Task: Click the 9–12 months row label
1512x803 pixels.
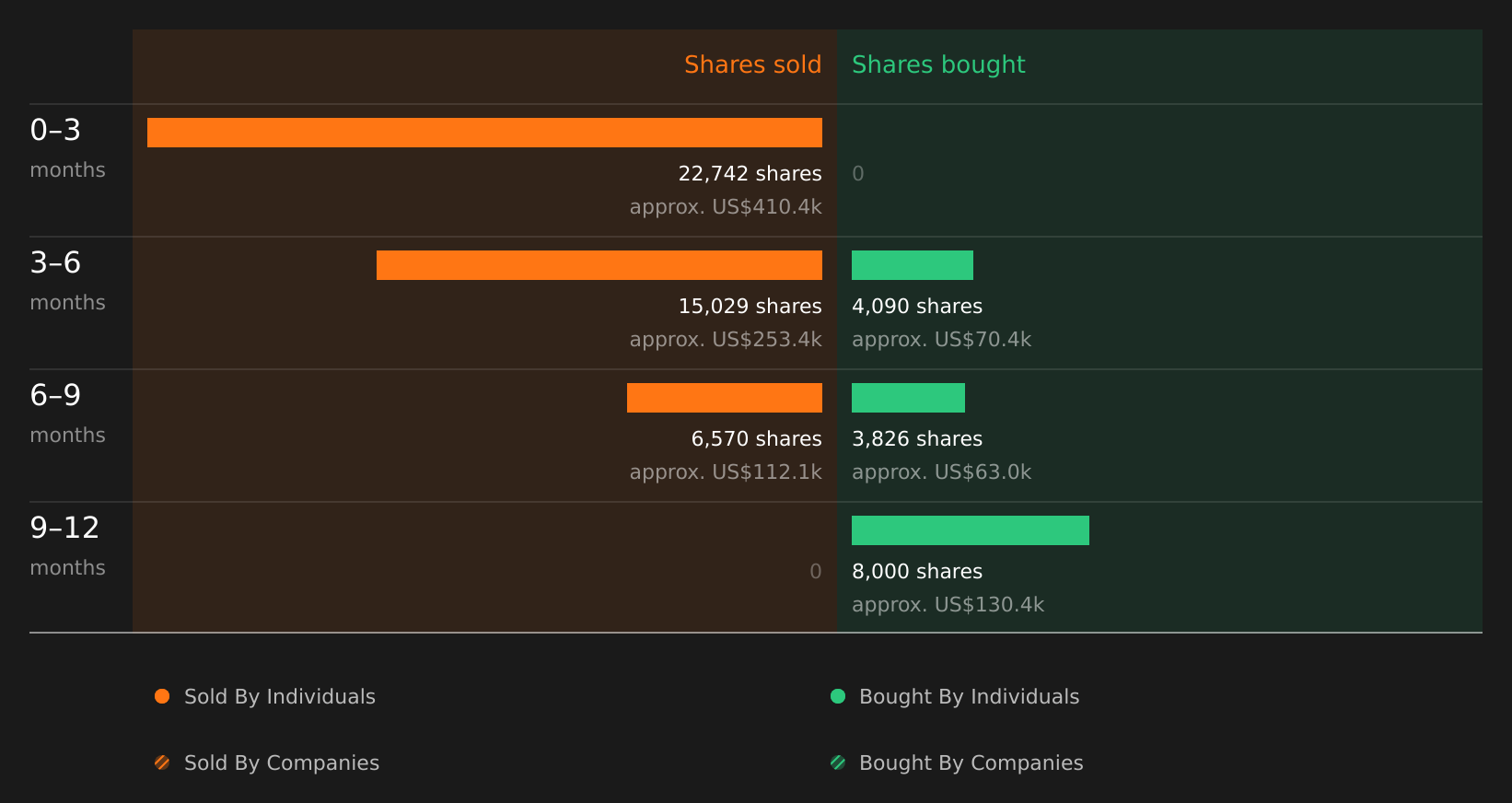Action: coord(67,546)
